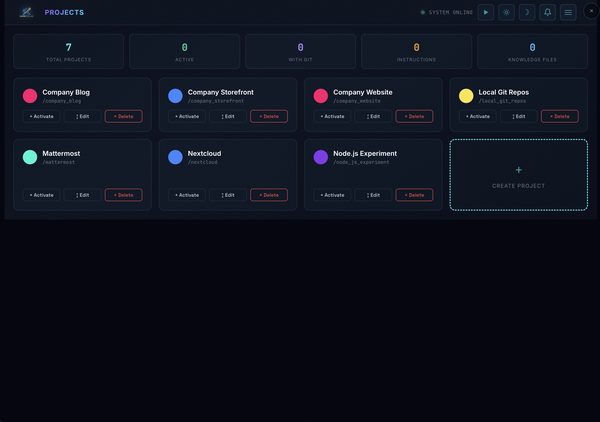Click the Instructions stat card
The width and height of the screenshot is (600, 422).
pos(416,52)
